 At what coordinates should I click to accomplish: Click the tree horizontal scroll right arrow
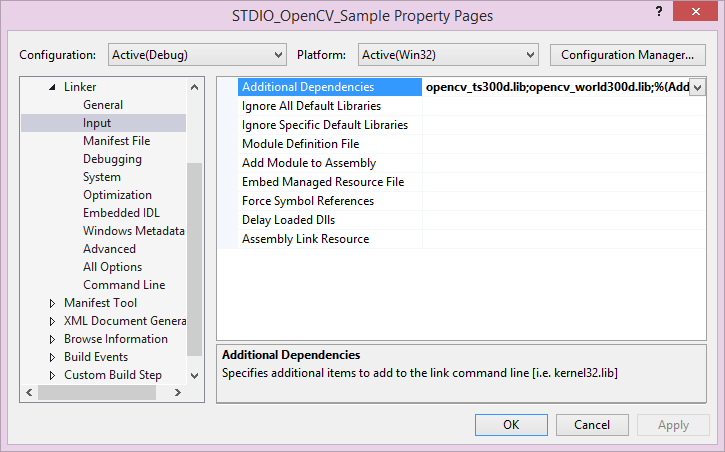178,392
